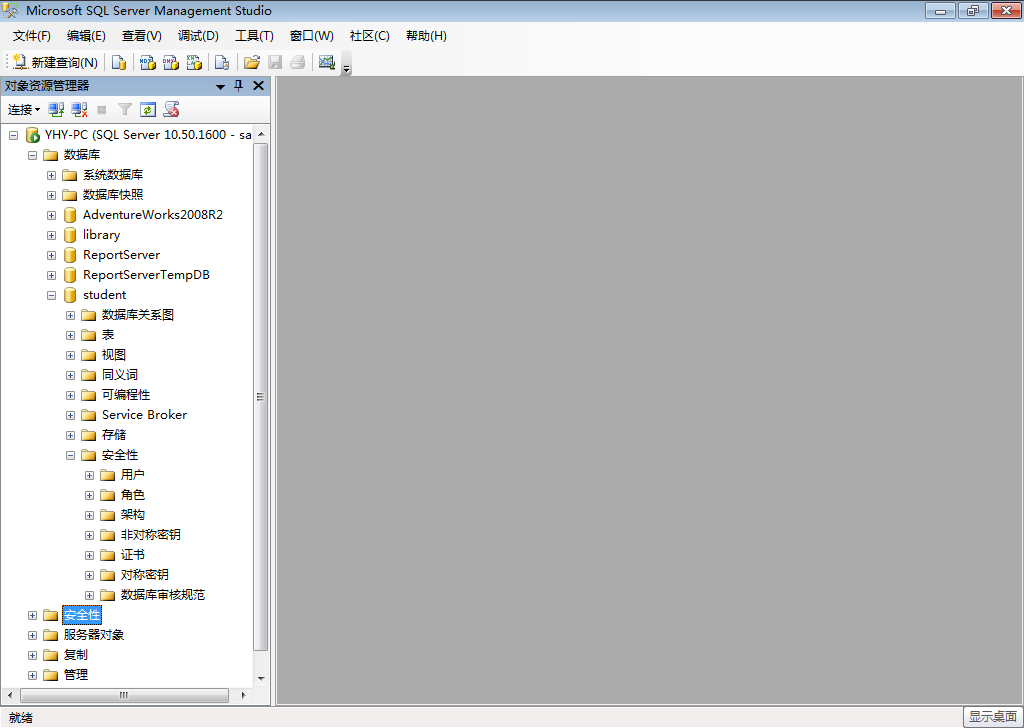The image size is (1024, 728).
Task: Click the Disconnect server icon
Action: tap(79, 110)
